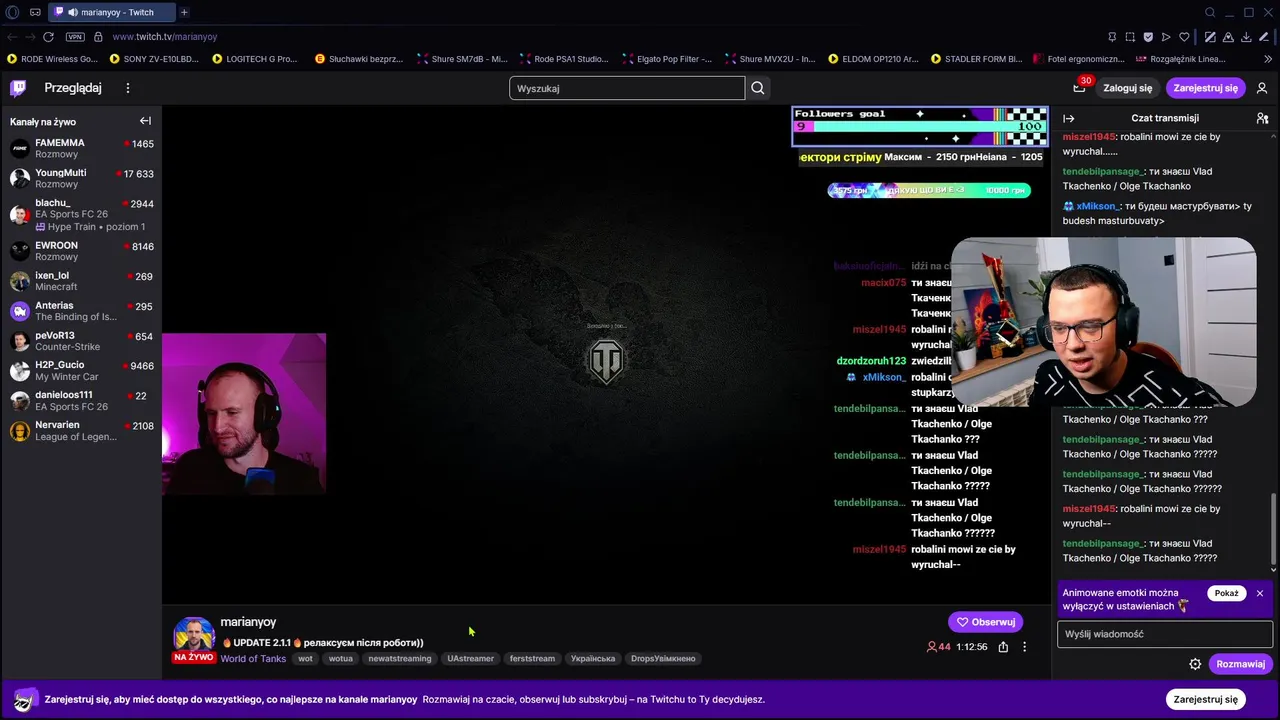Click the DropsУвімкнено tag
The width and height of the screenshot is (1280, 720).
(x=663, y=659)
